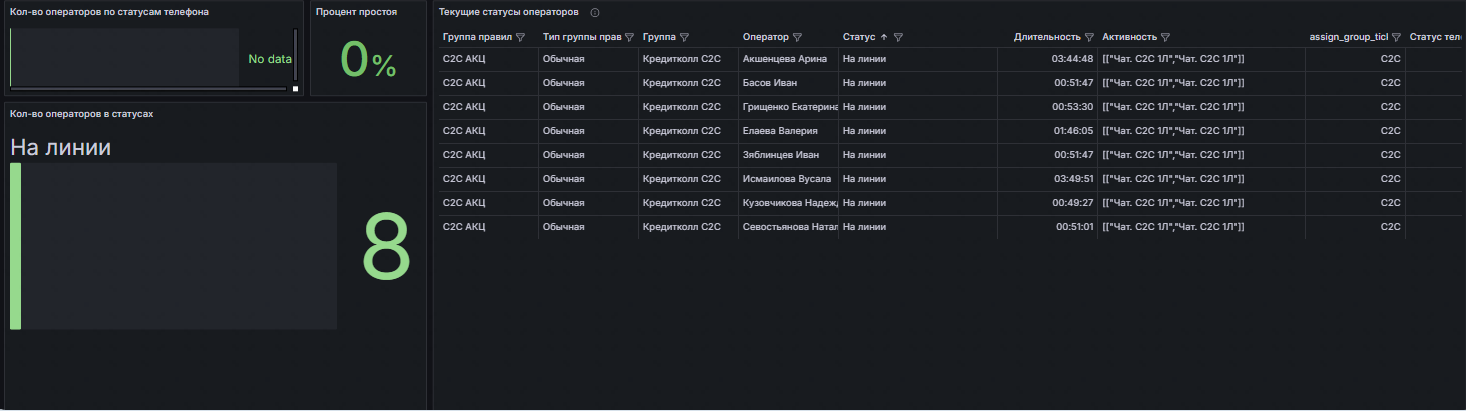This screenshot has height=411, width=1466.
Task: Filter the Группа column
Action: click(x=684, y=37)
